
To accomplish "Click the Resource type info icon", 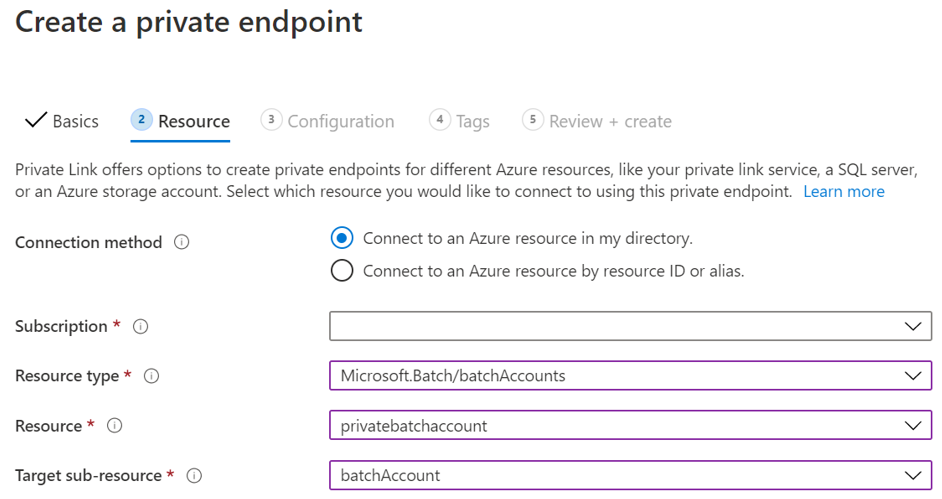I will 152,377.
